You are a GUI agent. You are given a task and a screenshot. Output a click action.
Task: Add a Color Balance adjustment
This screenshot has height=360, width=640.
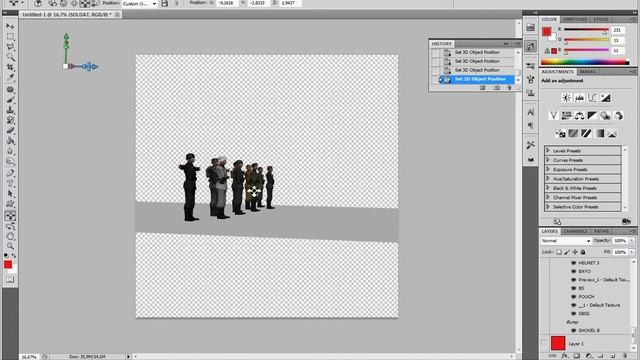point(579,116)
